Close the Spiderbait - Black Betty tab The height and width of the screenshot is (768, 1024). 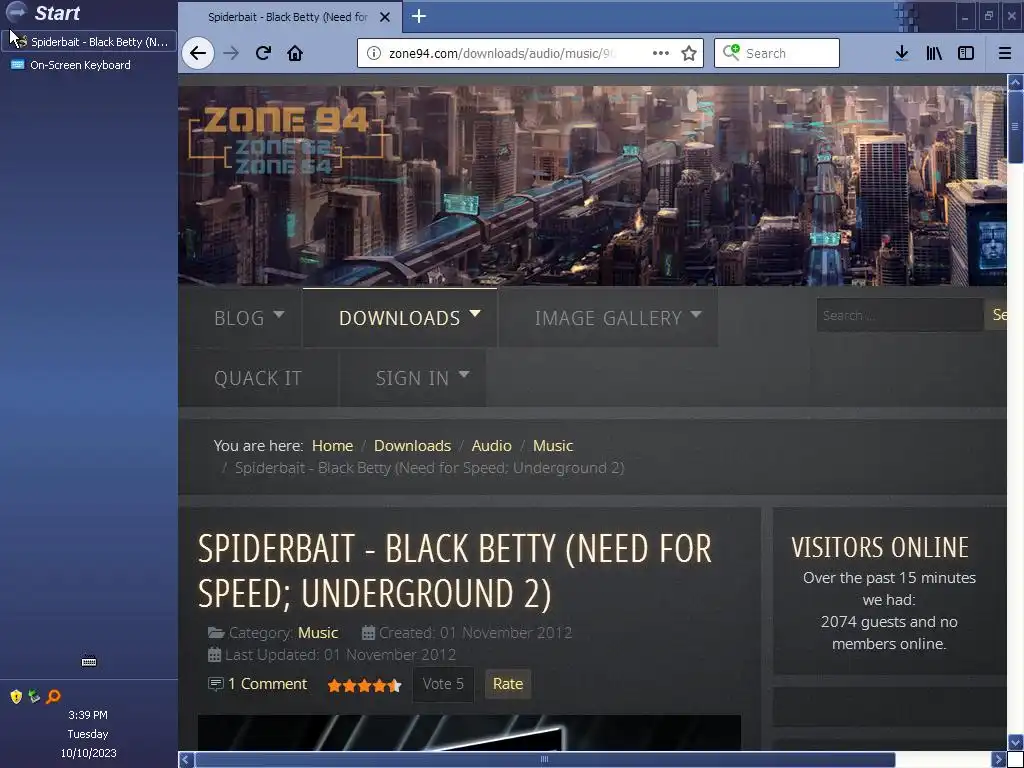coord(385,17)
